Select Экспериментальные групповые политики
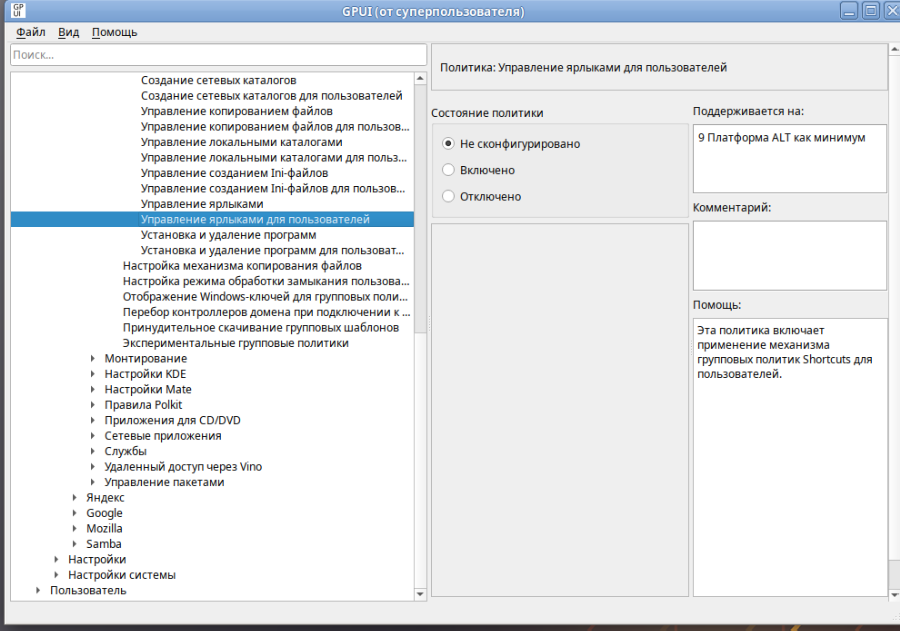This screenshot has height=631, width=900. [235, 343]
